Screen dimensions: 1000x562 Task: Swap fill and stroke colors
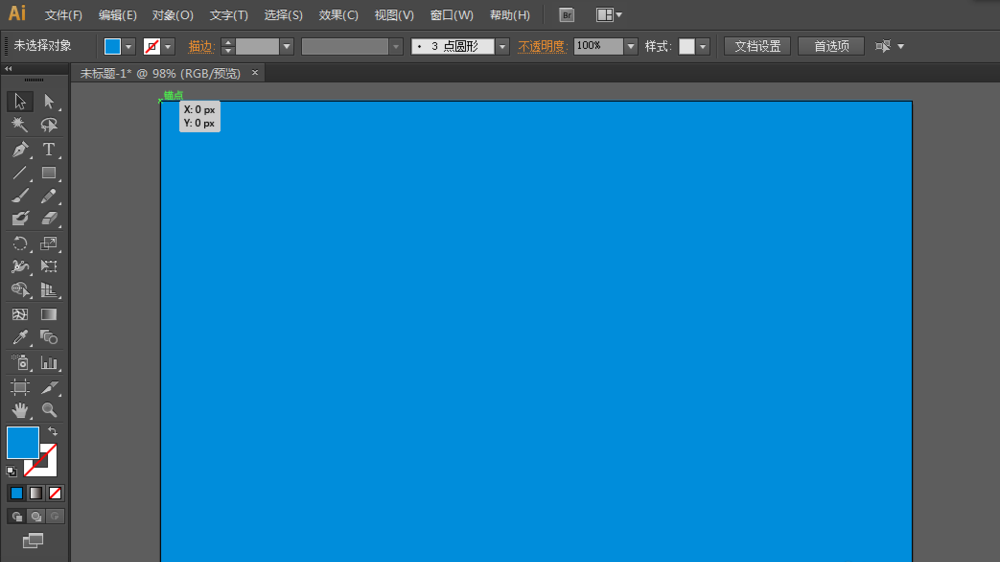tap(53, 432)
